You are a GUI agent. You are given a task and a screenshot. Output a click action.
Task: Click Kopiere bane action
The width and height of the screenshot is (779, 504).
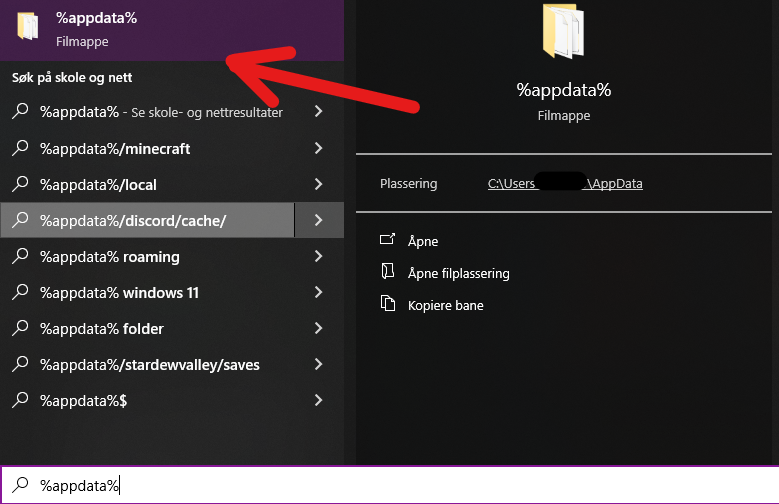(x=446, y=305)
